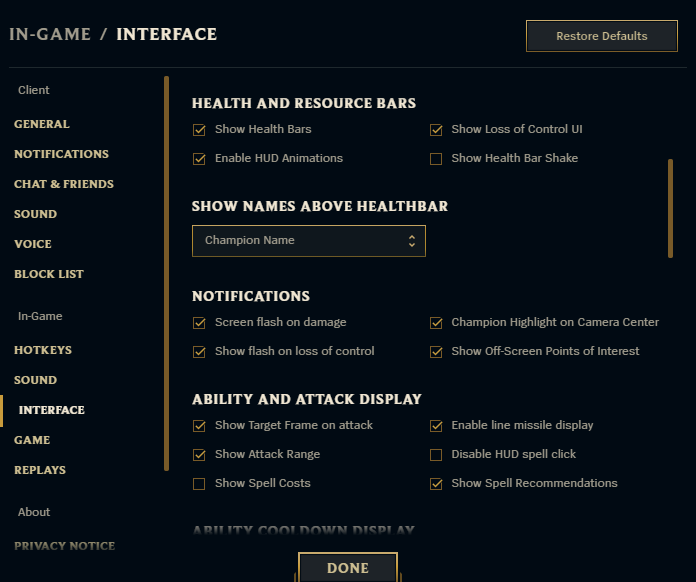Check Disable HUD spell click
Image resolution: width=696 pixels, height=582 pixels.
click(436, 455)
